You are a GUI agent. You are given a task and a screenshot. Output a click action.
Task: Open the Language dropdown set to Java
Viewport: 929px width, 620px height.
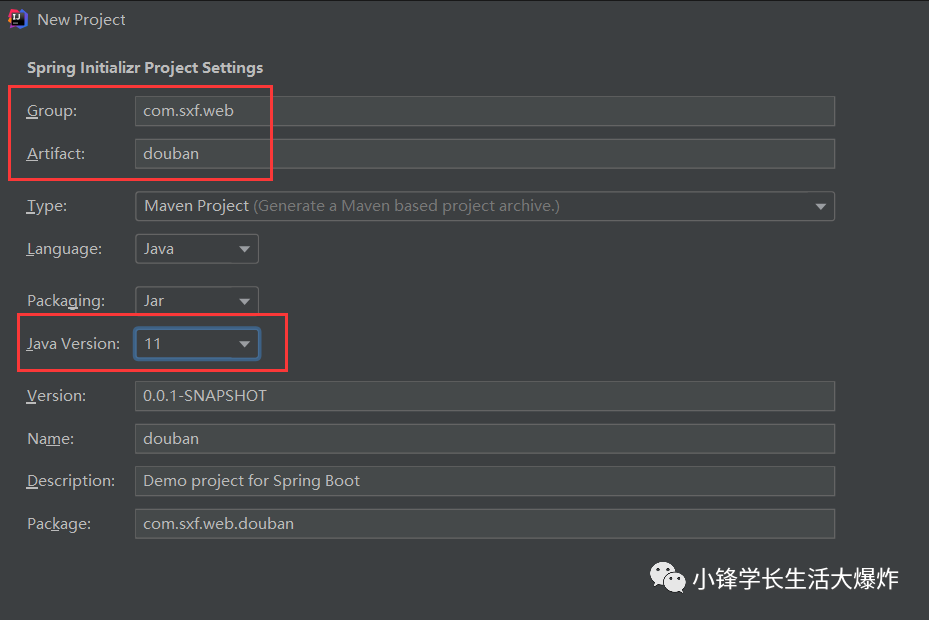click(196, 248)
